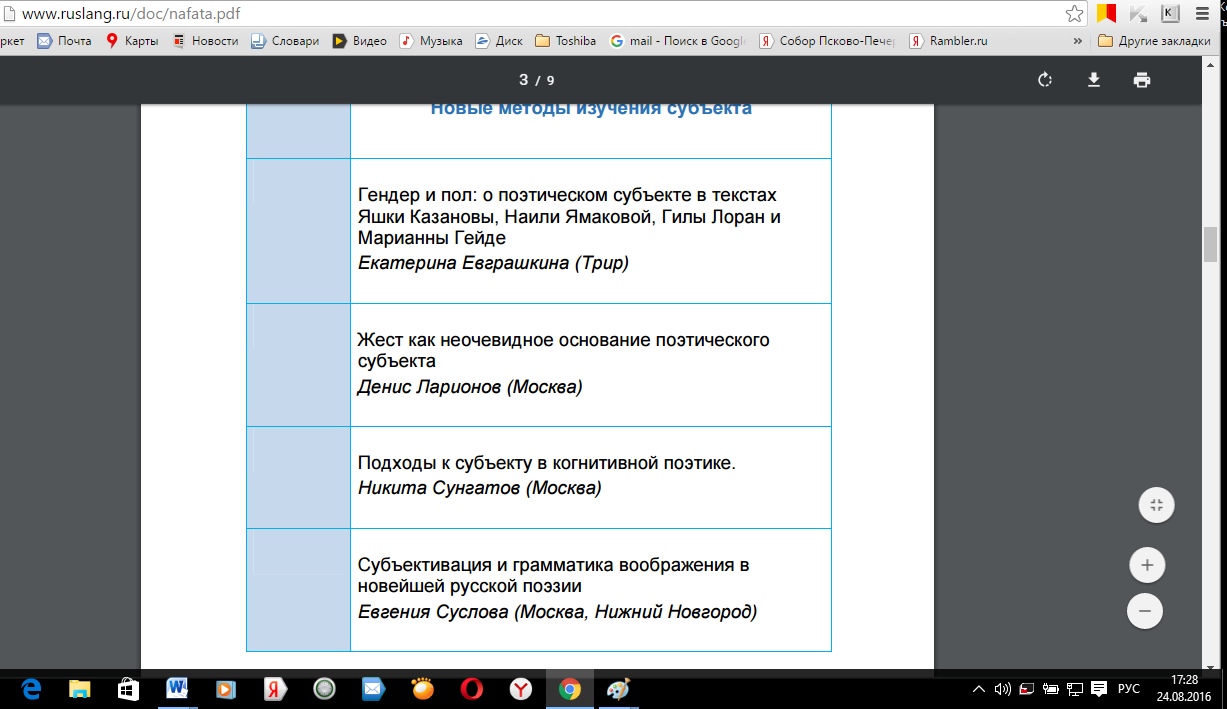Zoom in on the PDF with the plus button
The image size is (1227, 709).
point(1147,565)
